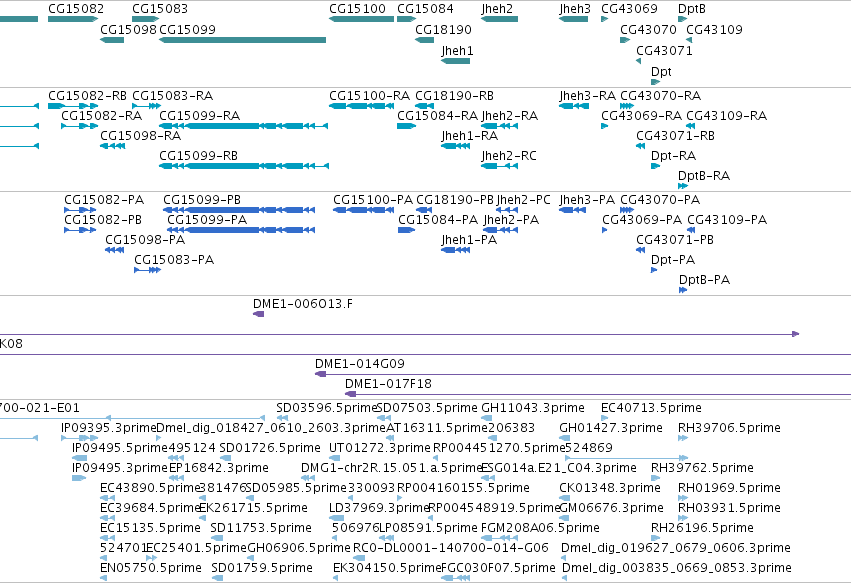The width and height of the screenshot is (851, 583).
Task: Select the Jheh3 gene feature
Action: 573,19
